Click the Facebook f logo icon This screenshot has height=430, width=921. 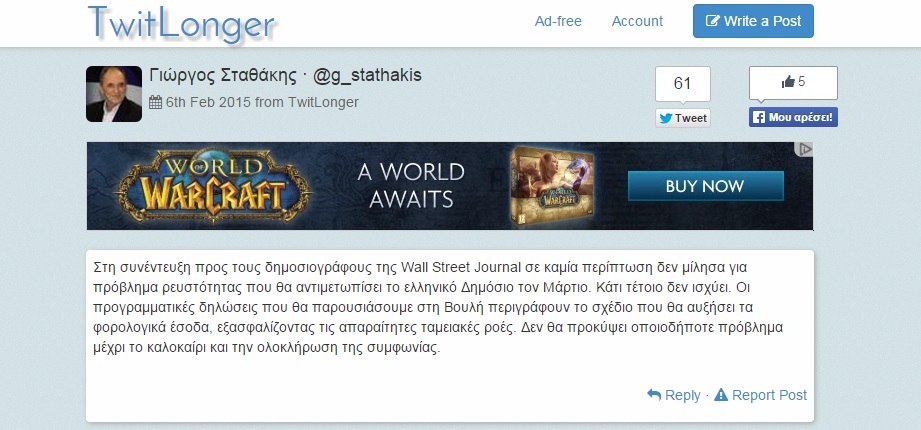759,117
